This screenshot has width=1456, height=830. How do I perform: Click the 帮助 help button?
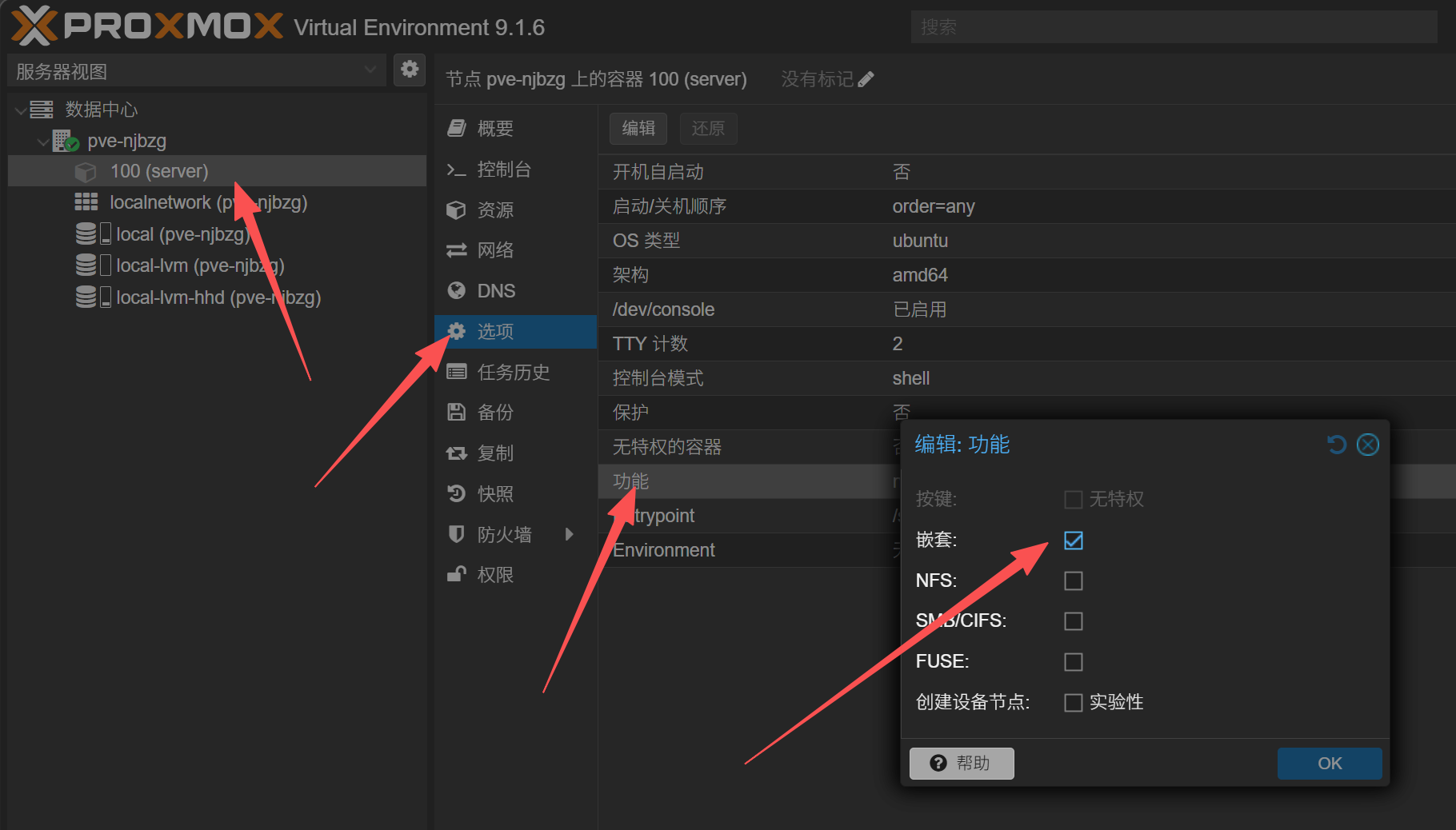961,764
